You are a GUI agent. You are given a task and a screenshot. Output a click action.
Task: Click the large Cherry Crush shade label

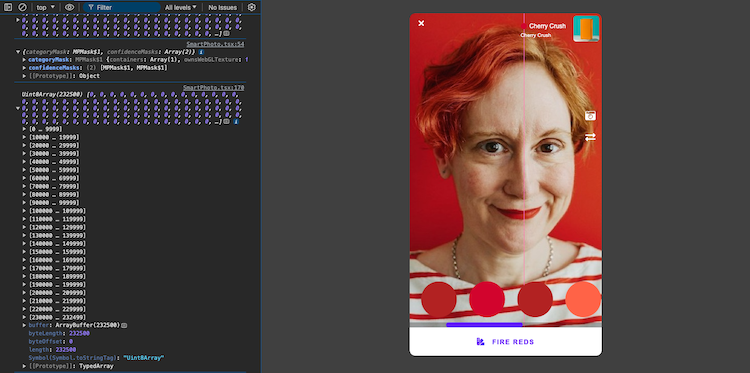(547, 26)
